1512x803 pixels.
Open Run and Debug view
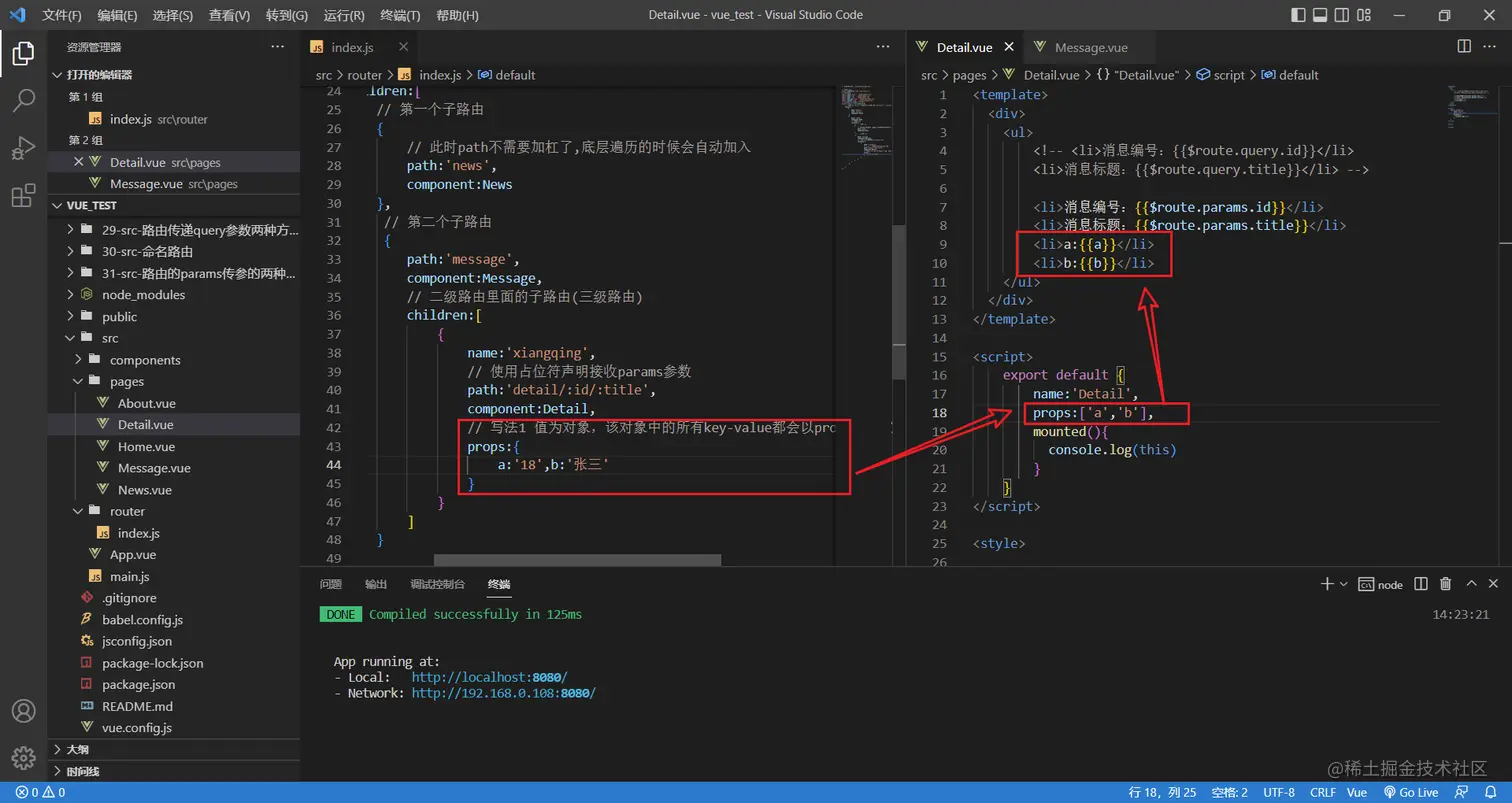click(x=23, y=148)
